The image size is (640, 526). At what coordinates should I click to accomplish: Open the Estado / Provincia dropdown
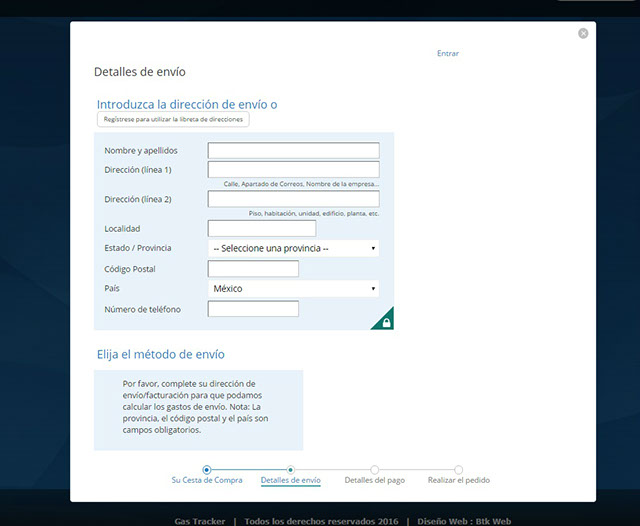293,248
